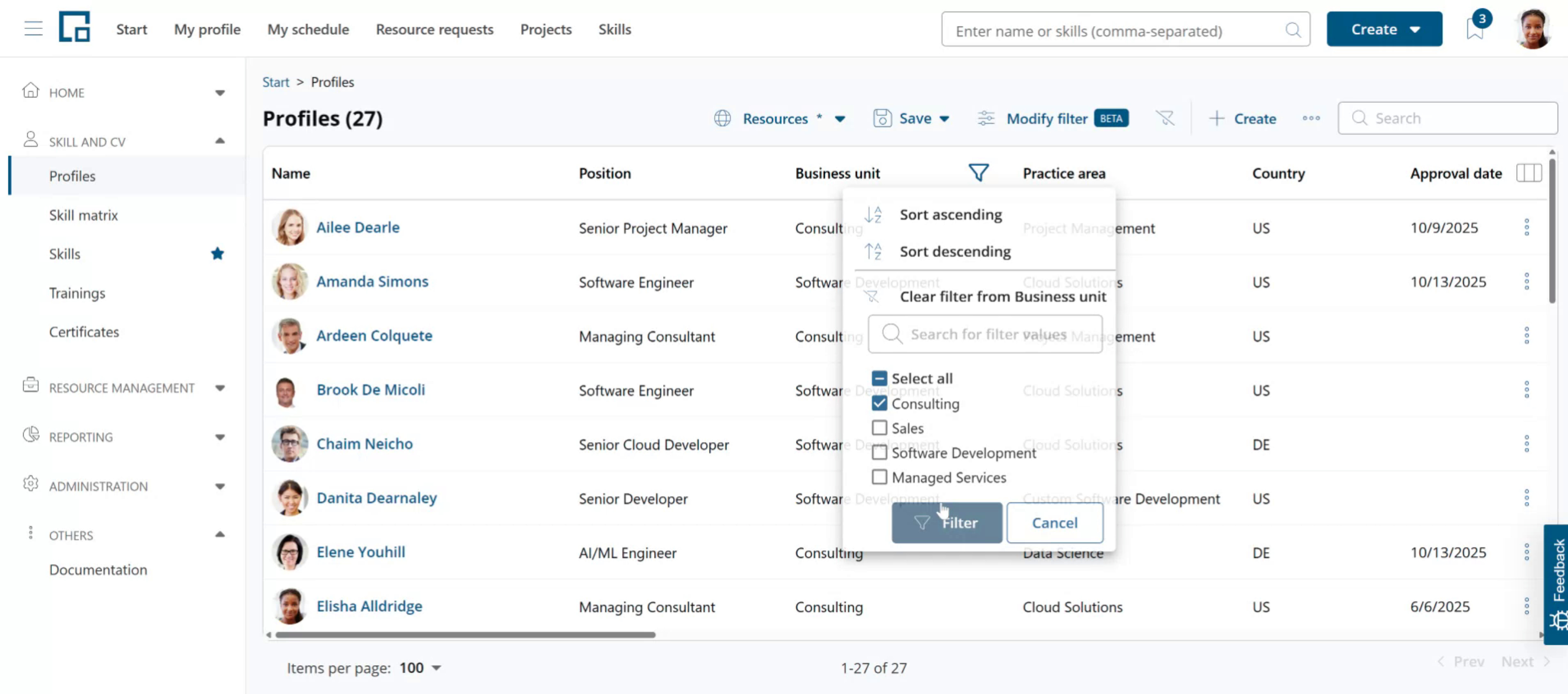Uncheck the Consulting checkbox

879,403
